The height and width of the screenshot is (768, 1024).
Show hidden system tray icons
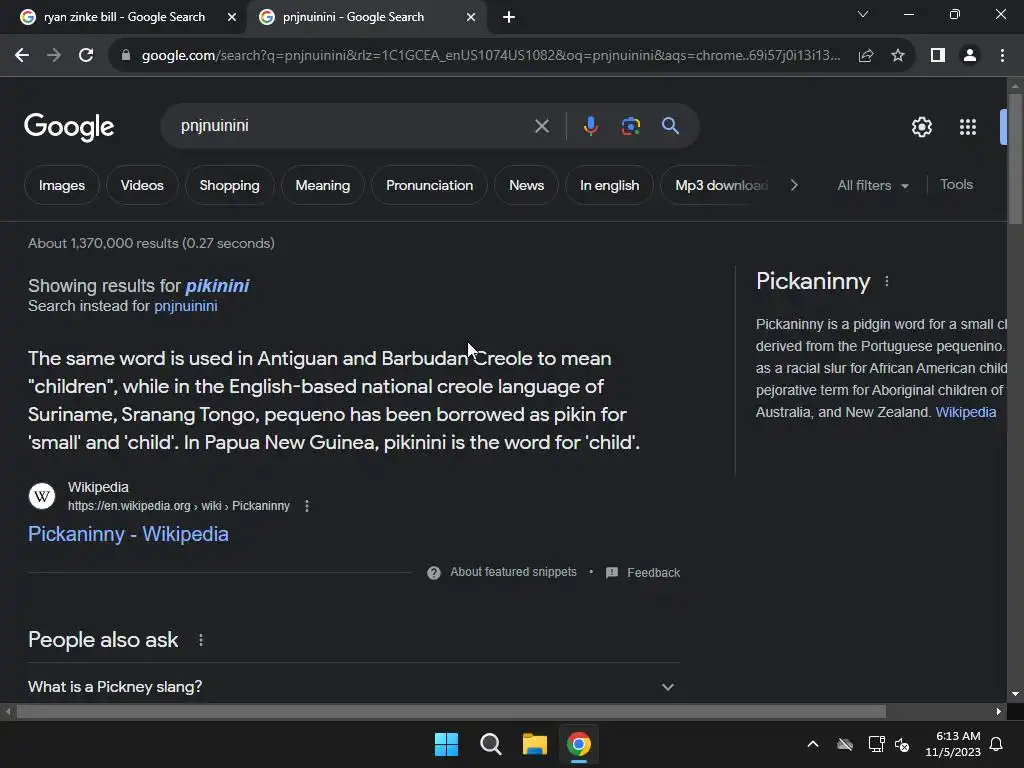pyautogui.click(x=813, y=744)
